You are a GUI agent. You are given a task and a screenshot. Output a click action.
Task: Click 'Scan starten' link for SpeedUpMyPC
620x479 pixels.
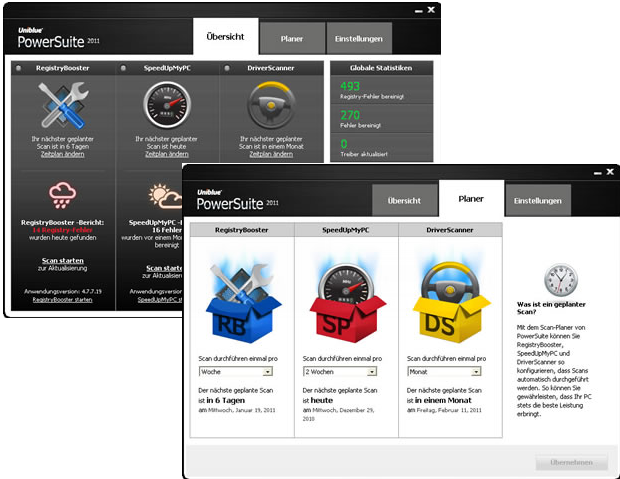(164, 268)
